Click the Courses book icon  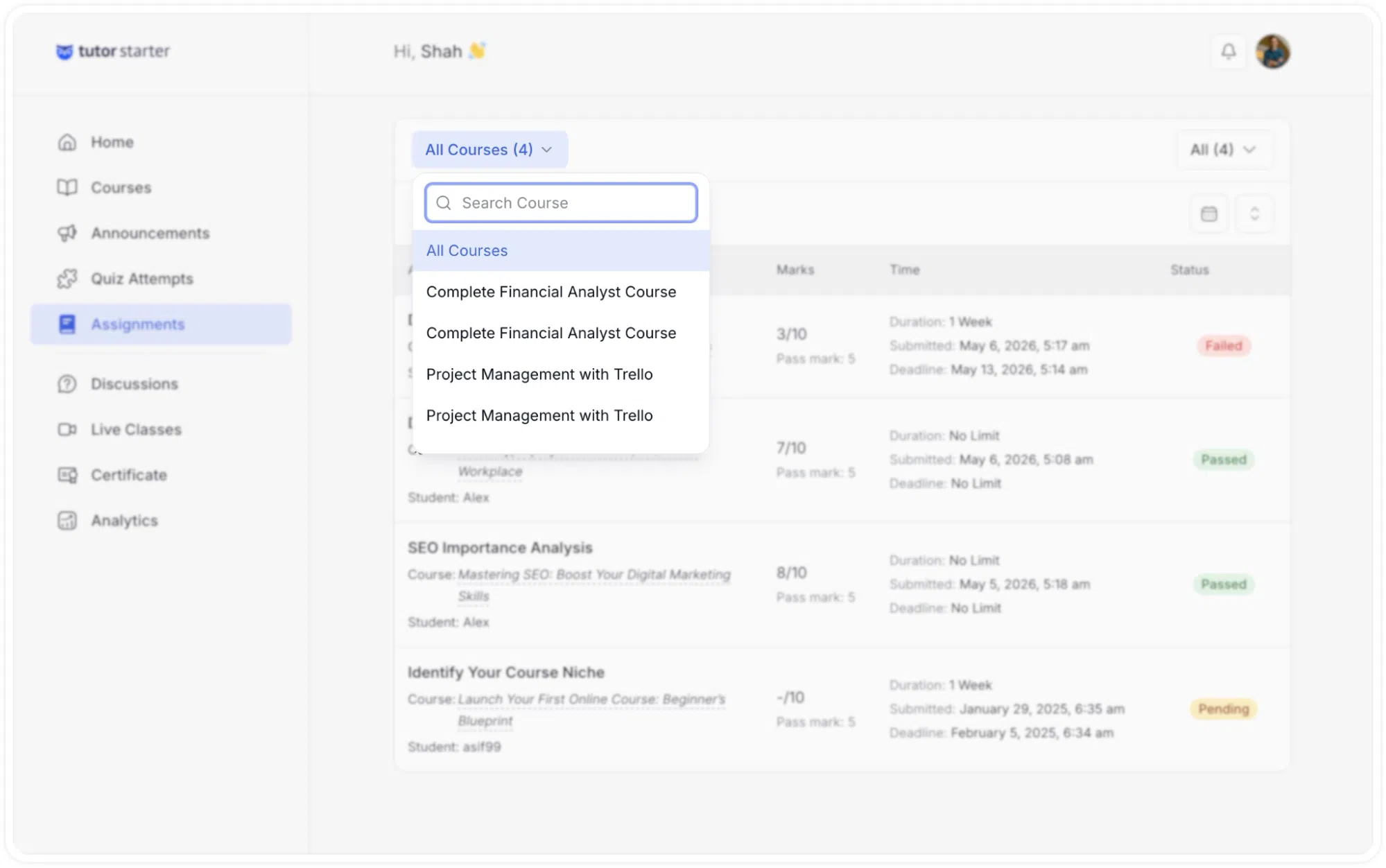(67, 187)
